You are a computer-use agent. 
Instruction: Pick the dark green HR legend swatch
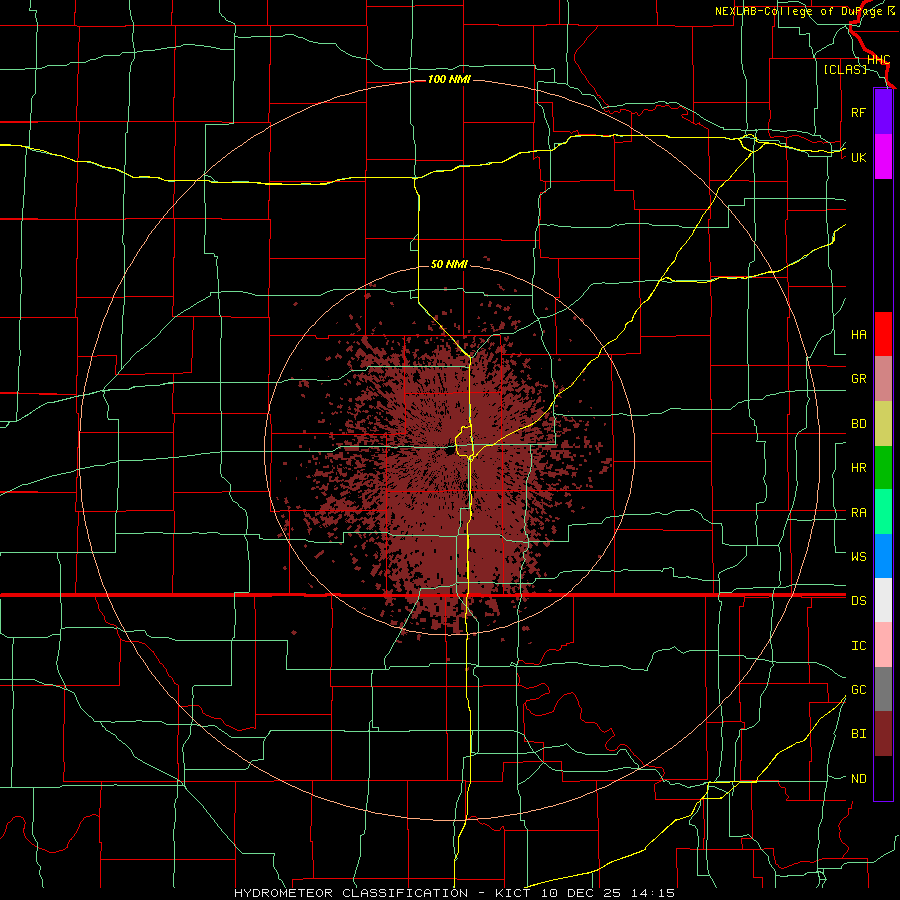(x=883, y=467)
